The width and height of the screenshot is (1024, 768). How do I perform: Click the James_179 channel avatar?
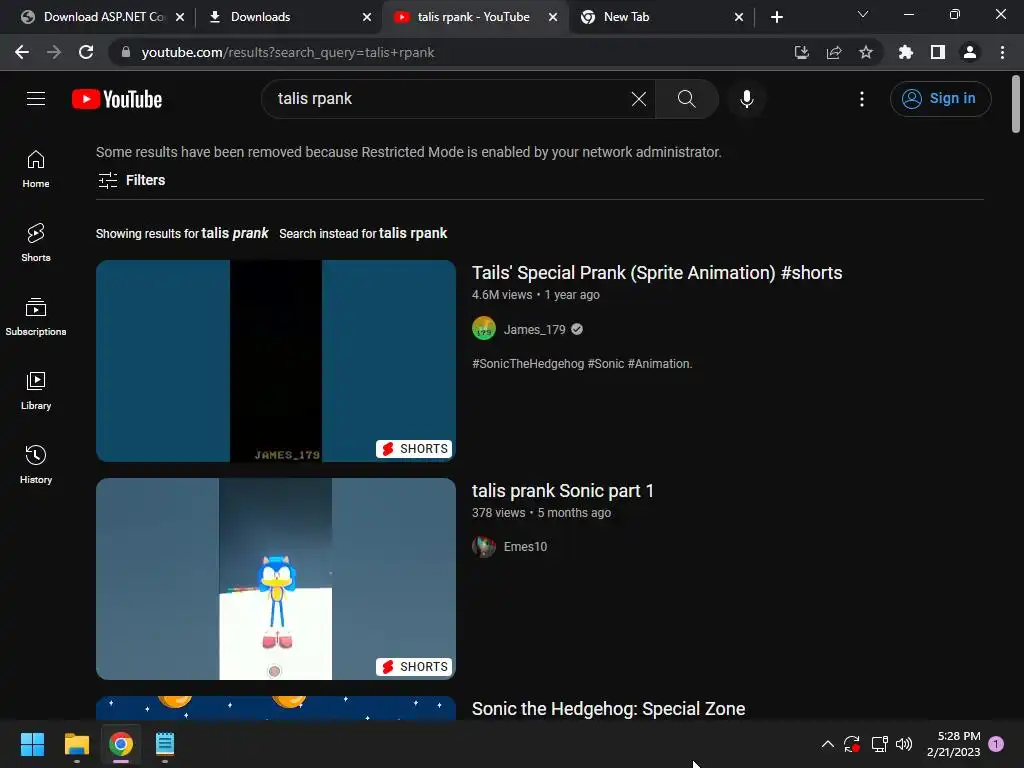pos(484,328)
